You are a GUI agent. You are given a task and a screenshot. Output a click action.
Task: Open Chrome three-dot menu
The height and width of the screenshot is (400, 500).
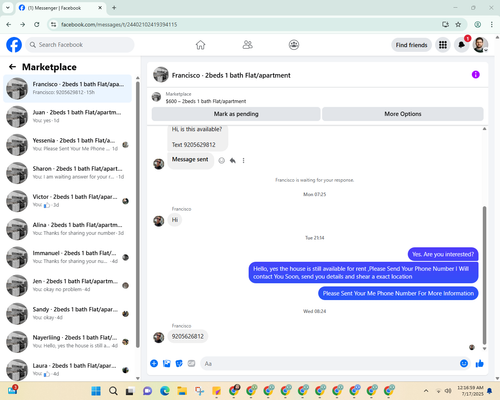(492, 24)
